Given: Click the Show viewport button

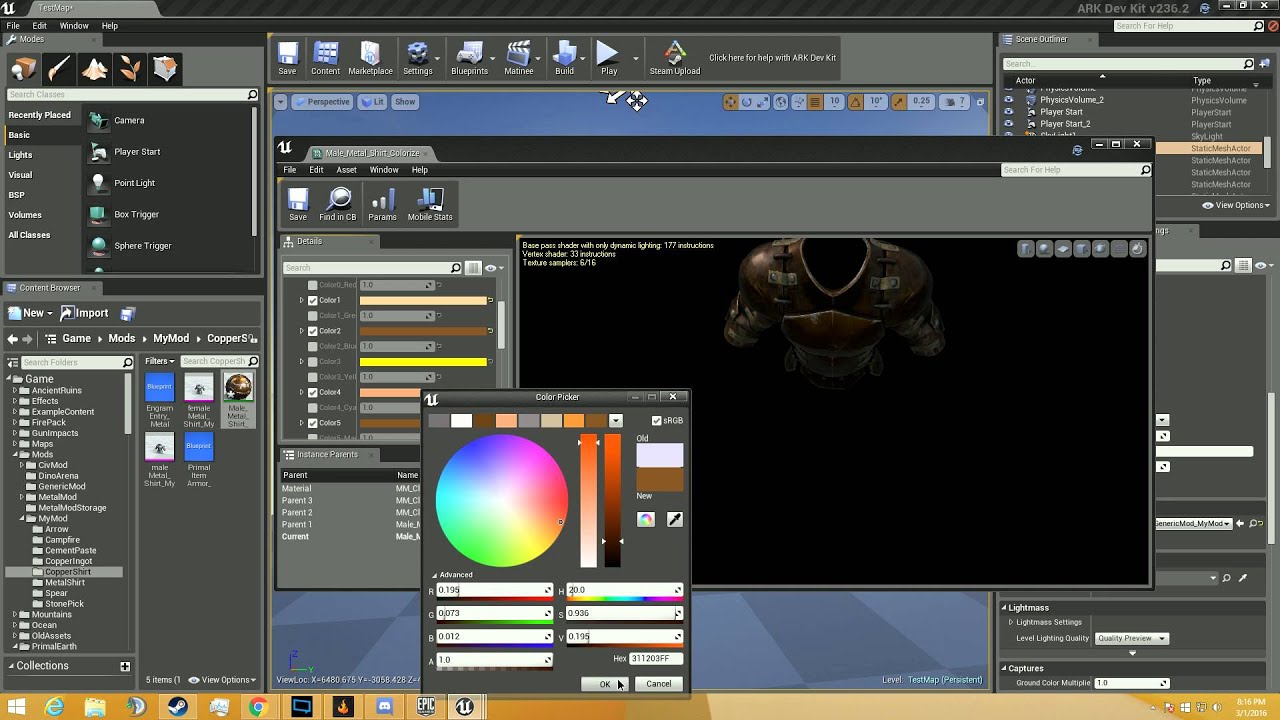Looking at the screenshot, I should (x=405, y=102).
